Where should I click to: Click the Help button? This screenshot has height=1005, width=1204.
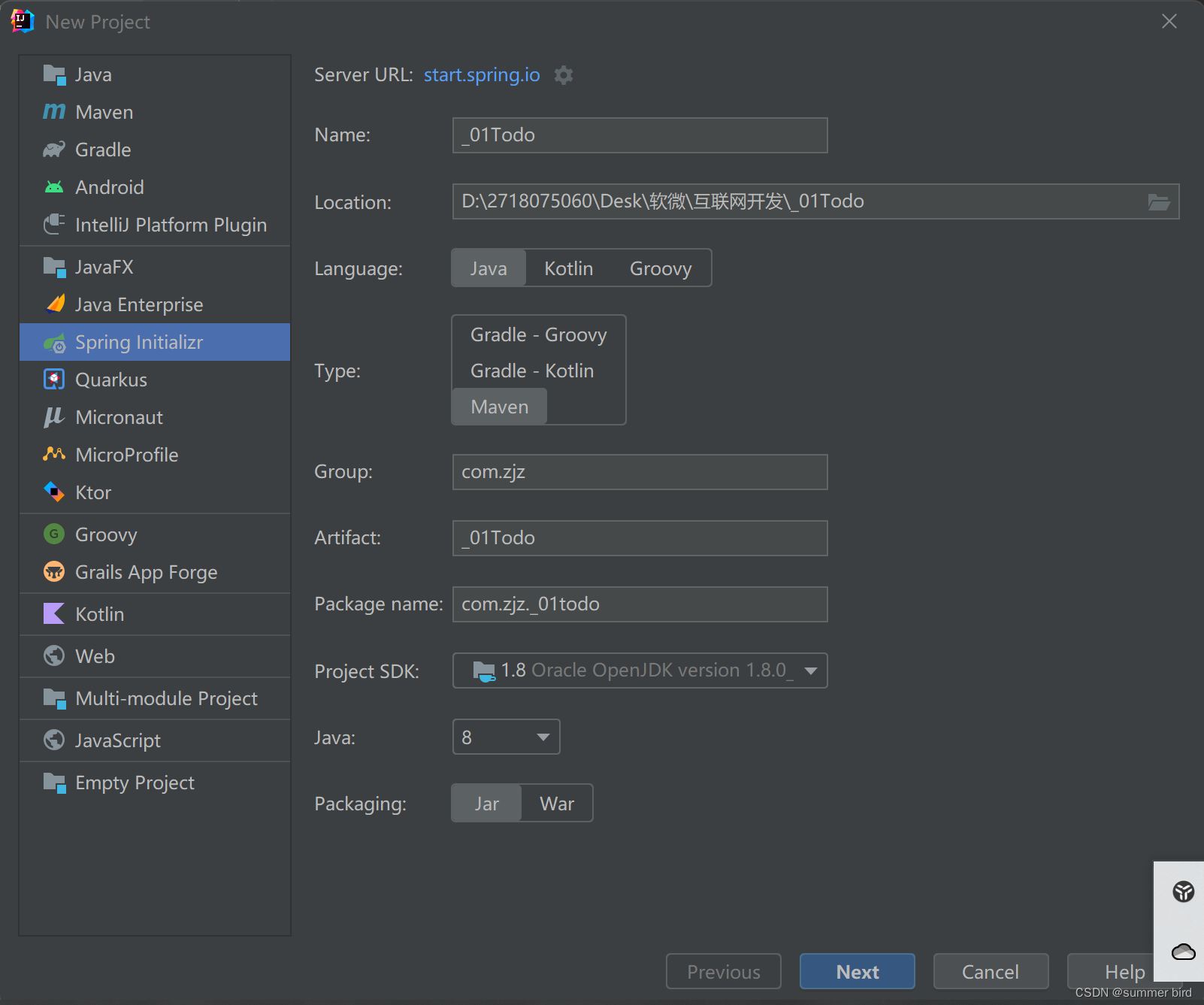pyautogui.click(x=1124, y=971)
